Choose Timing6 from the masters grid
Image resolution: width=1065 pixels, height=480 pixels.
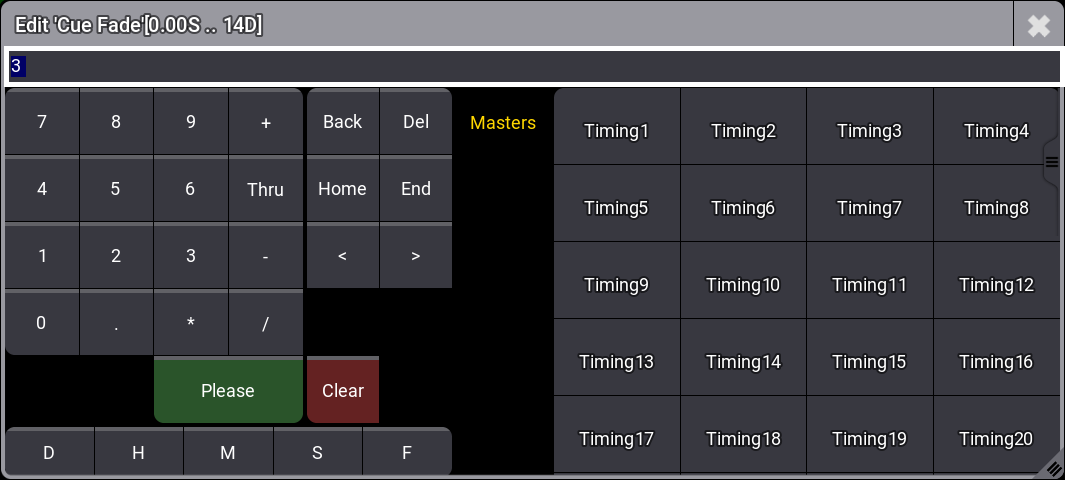tap(743, 207)
